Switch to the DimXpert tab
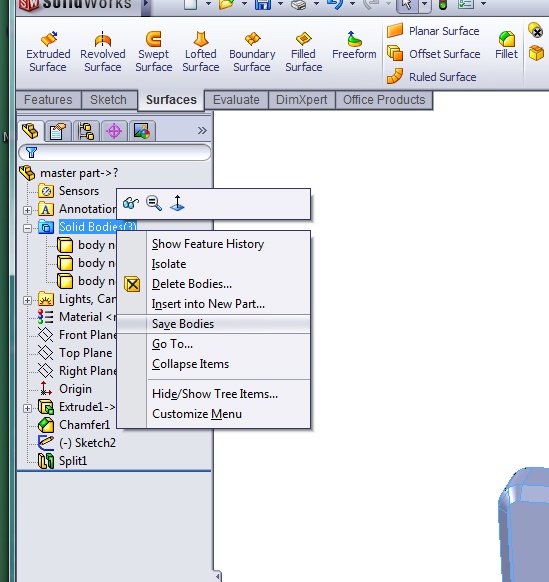The height and width of the screenshot is (582, 549). (x=301, y=100)
